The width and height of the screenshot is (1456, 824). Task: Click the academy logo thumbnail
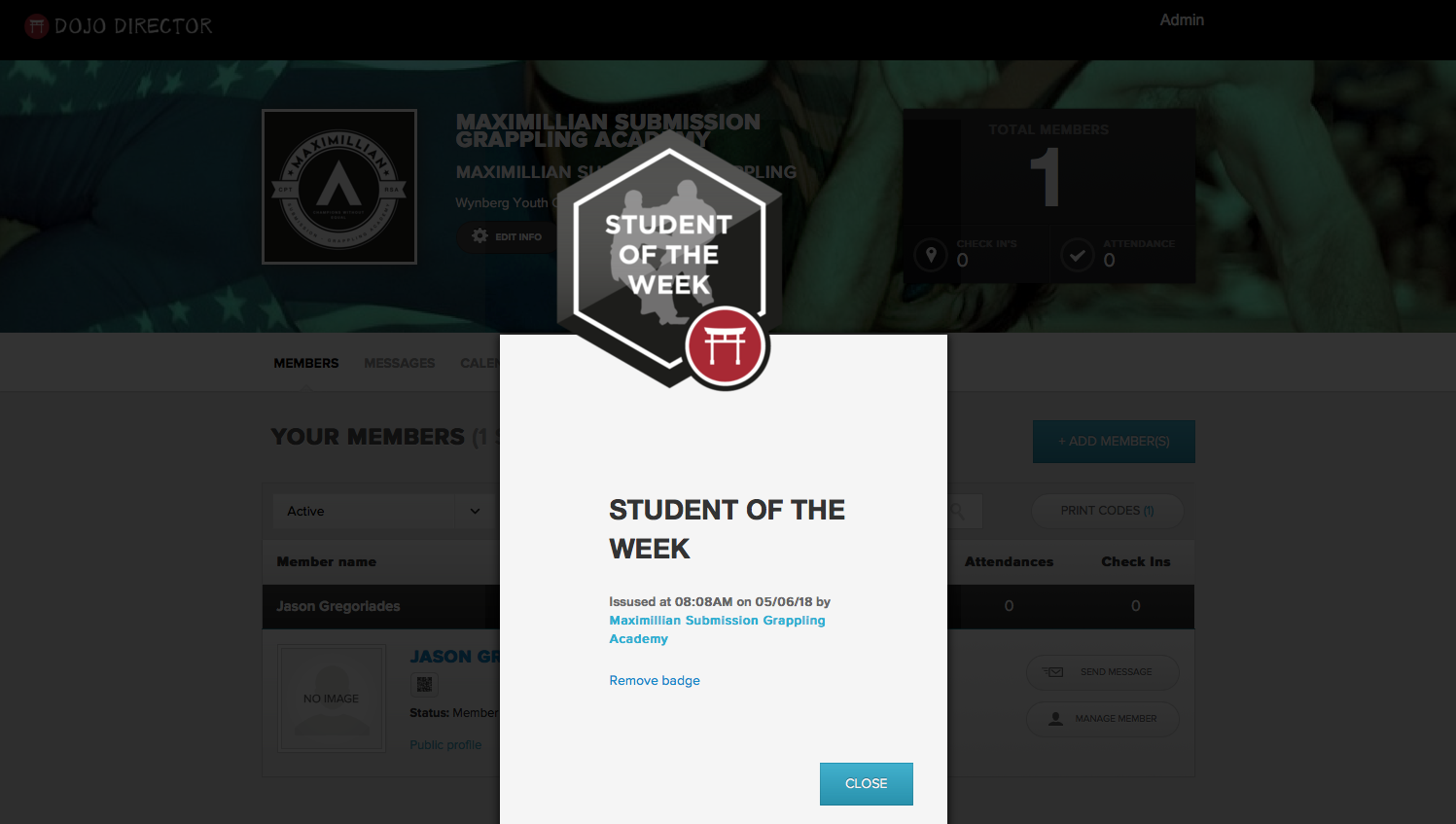pos(339,187)
